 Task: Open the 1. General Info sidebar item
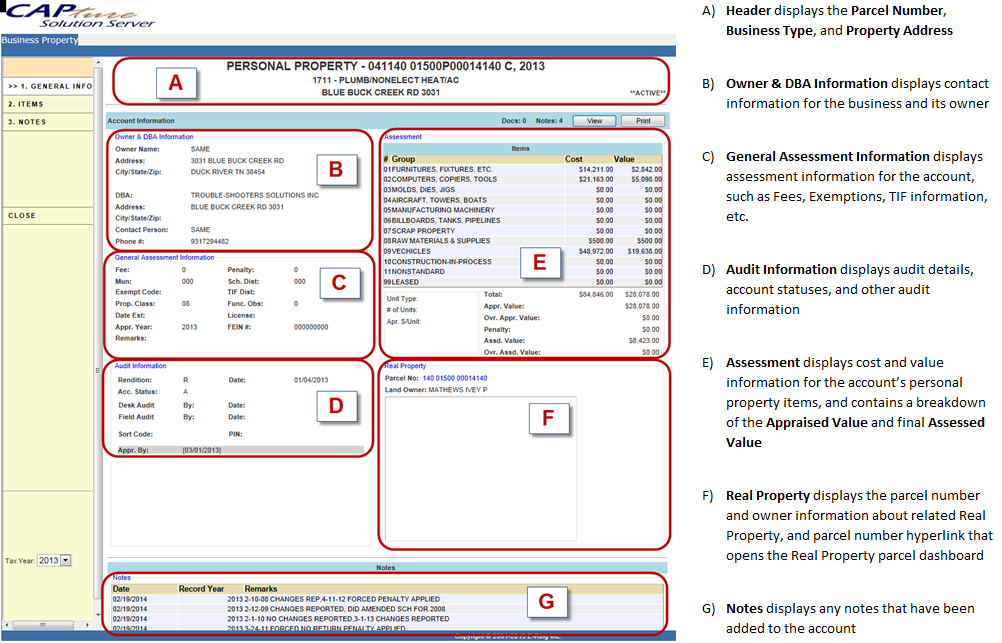[48, 86]
